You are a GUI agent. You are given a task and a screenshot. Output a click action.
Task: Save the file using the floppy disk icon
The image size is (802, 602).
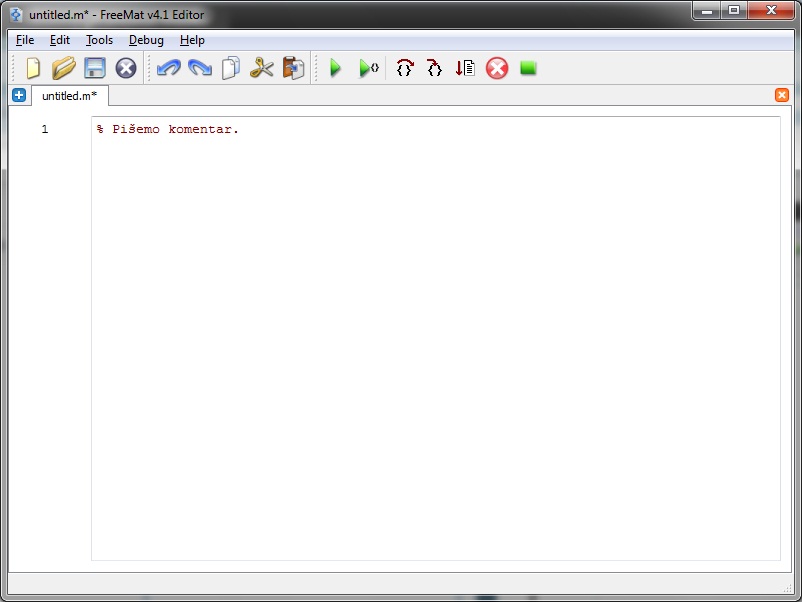(95, 68)
